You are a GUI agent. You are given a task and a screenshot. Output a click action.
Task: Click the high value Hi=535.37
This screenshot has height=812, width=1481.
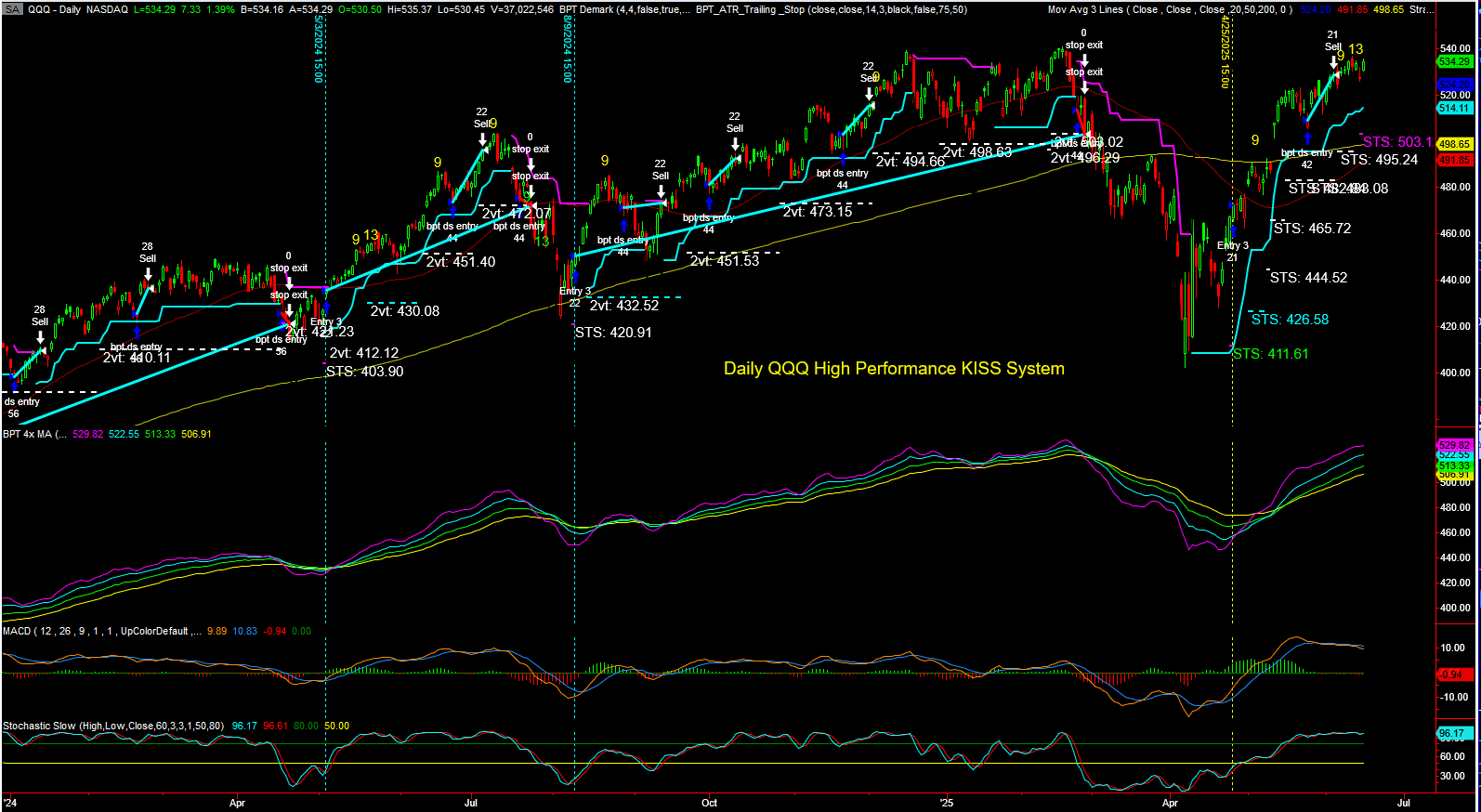pos(410,9)
